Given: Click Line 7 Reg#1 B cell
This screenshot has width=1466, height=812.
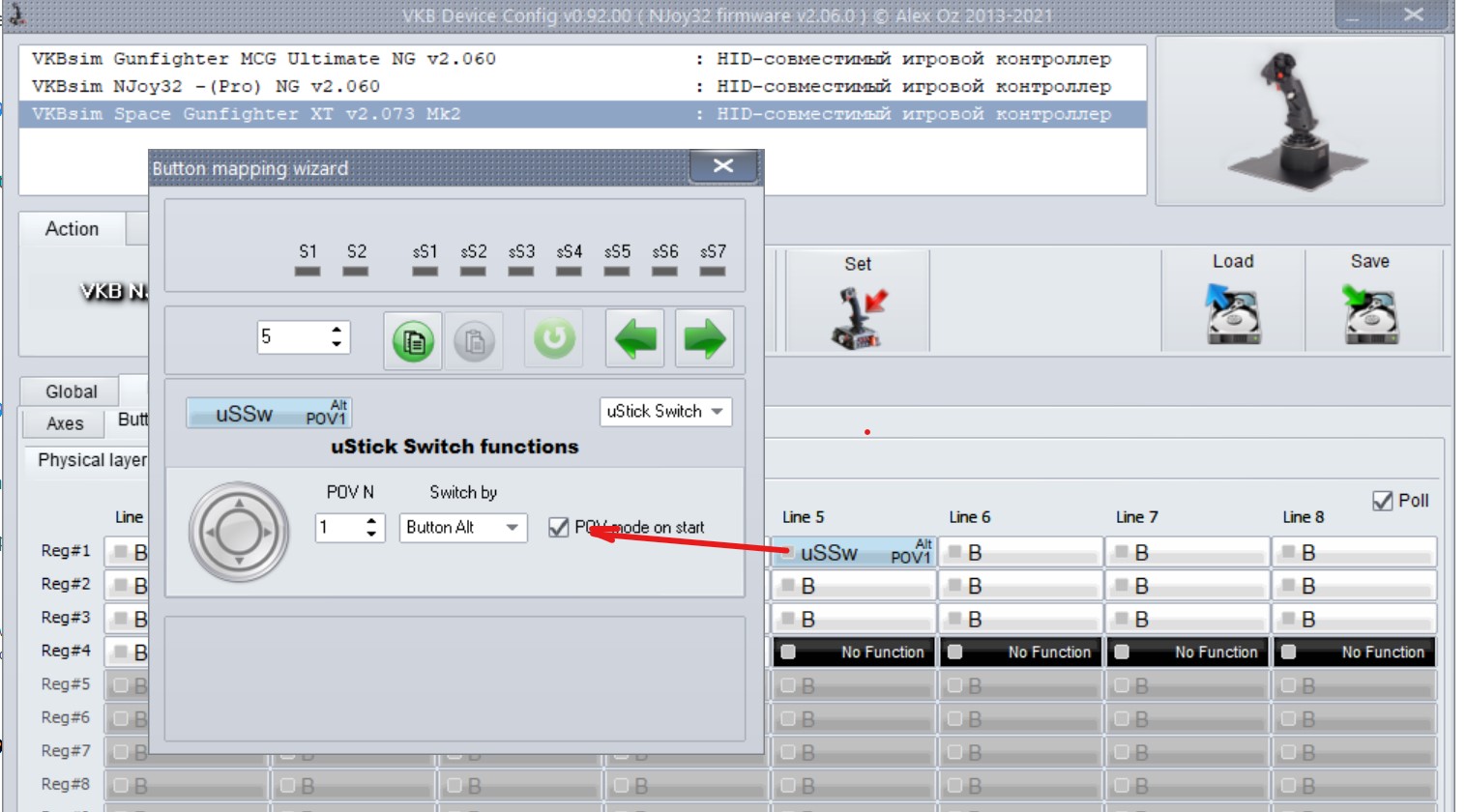Looking at the screenshot, I should pyautogui.click(x=1188, y=552).
